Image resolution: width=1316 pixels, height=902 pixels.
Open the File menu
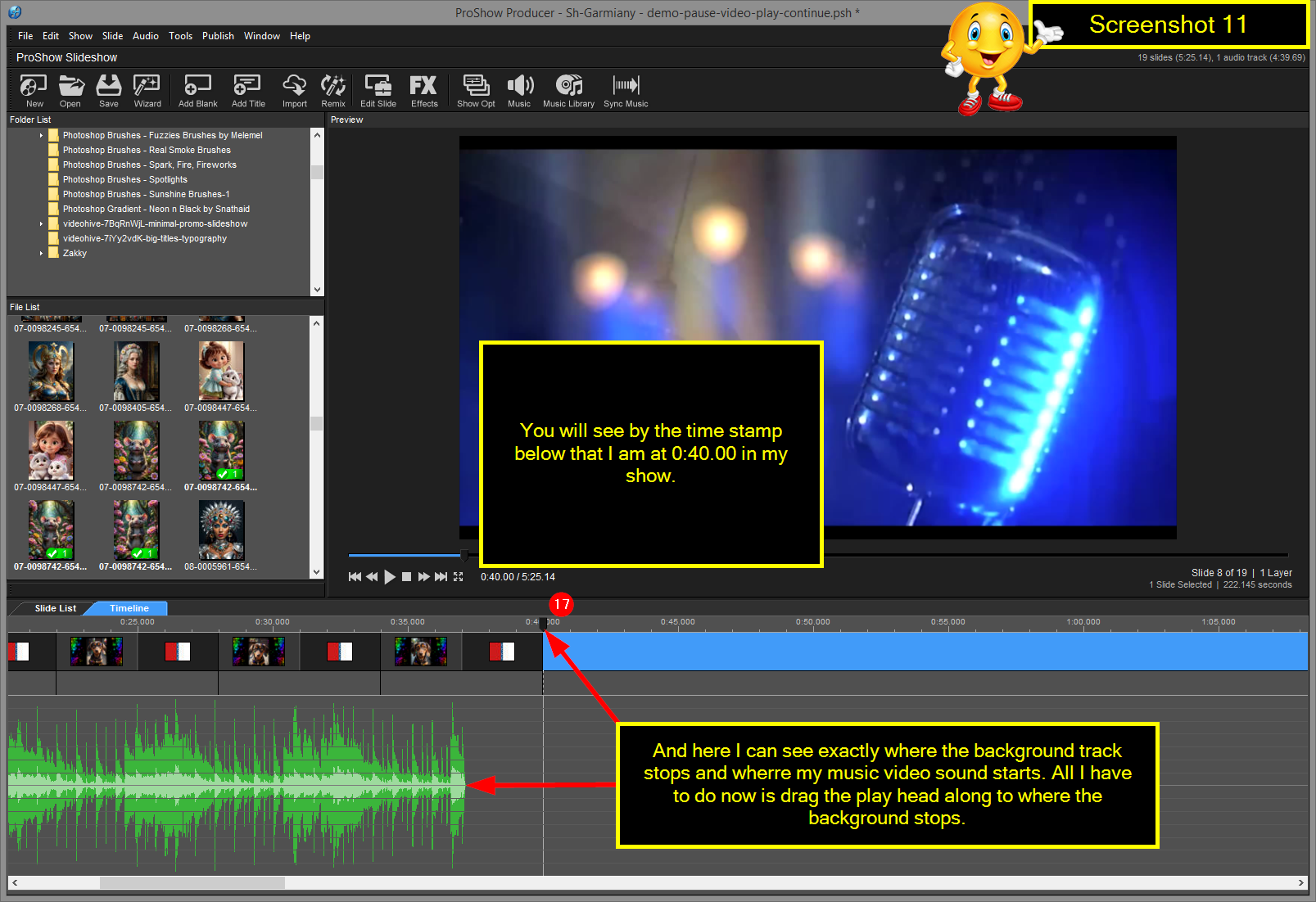25,36
